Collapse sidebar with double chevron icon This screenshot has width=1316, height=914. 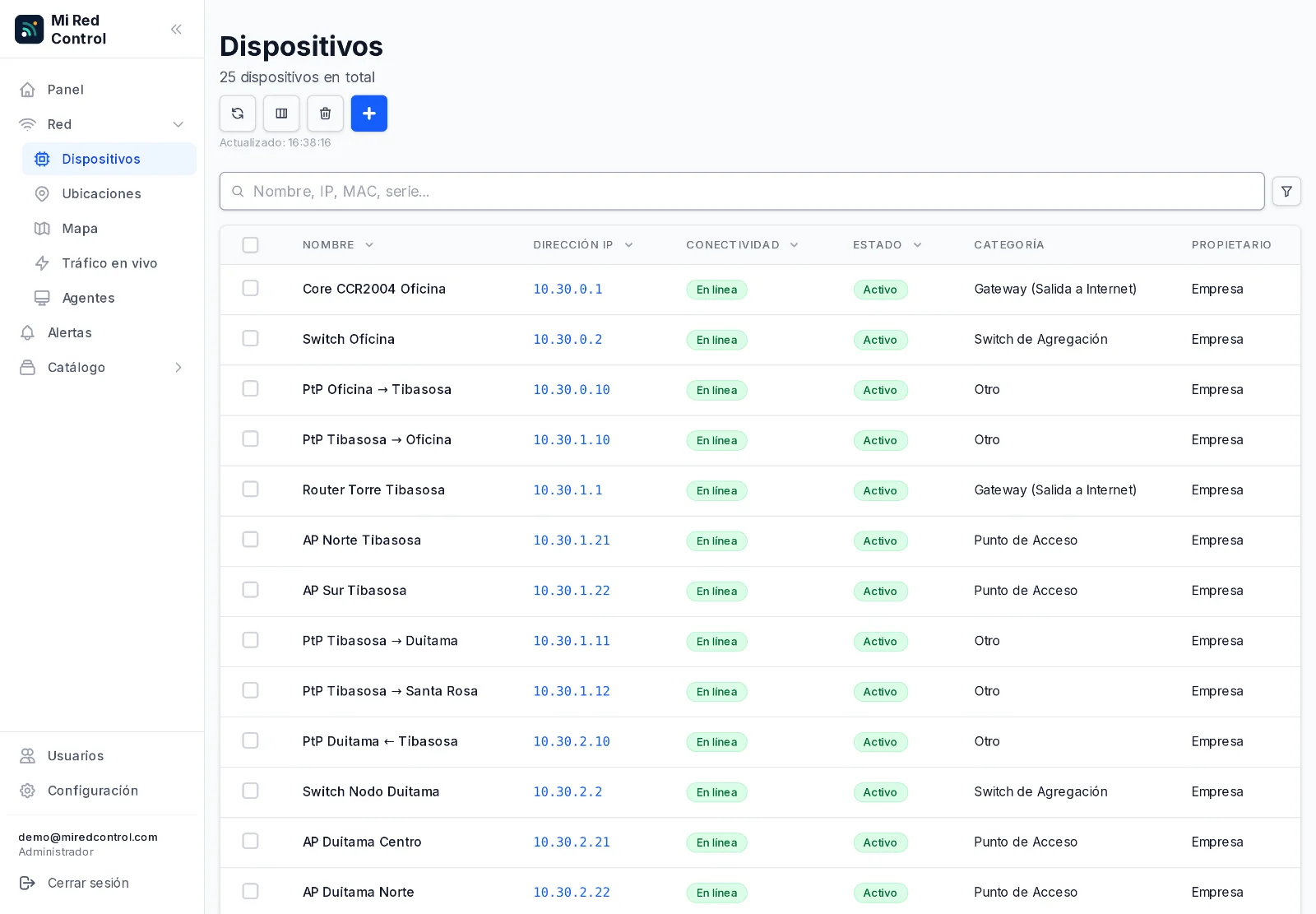click(x=176, y=30)
